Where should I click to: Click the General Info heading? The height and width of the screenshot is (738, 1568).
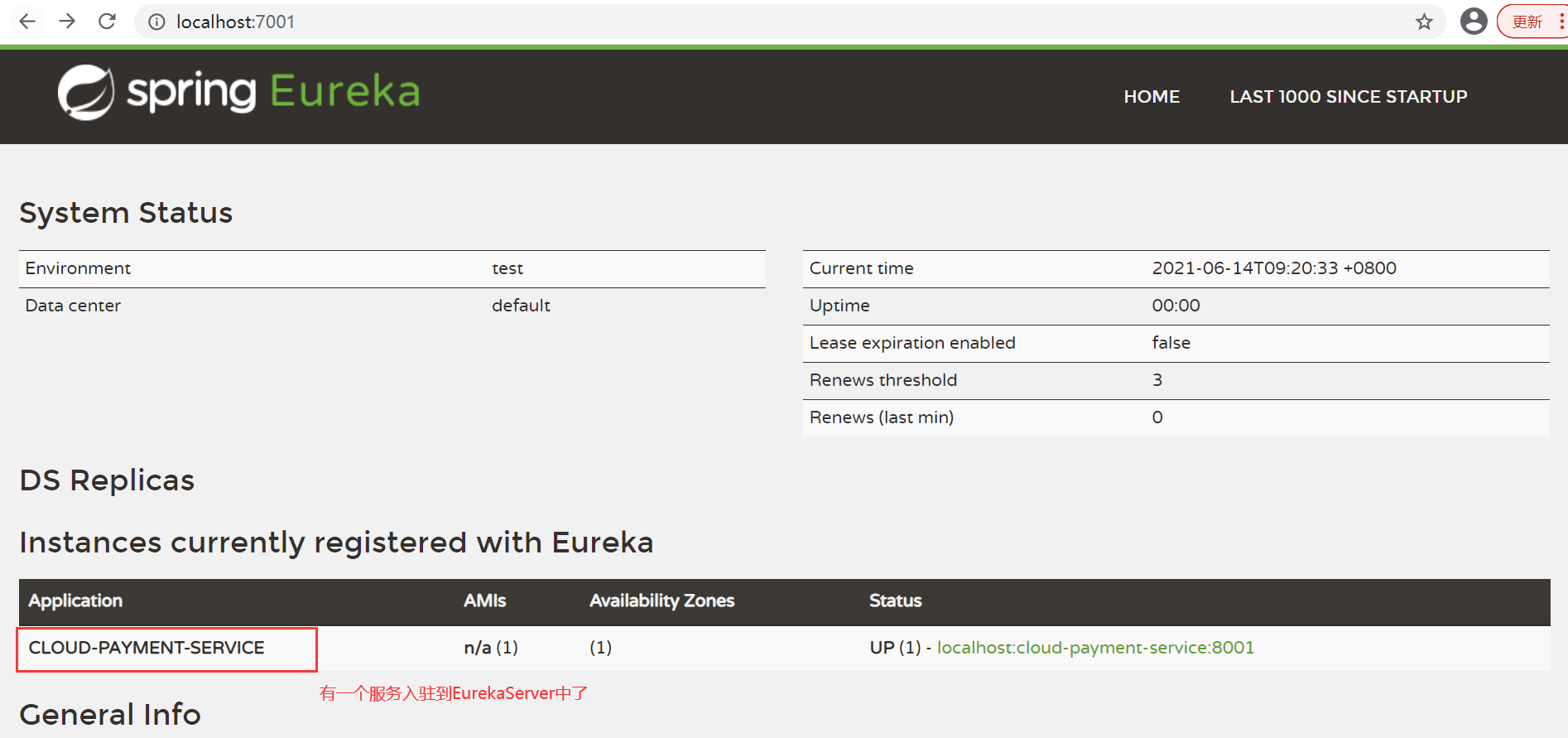tap(110, 714)
